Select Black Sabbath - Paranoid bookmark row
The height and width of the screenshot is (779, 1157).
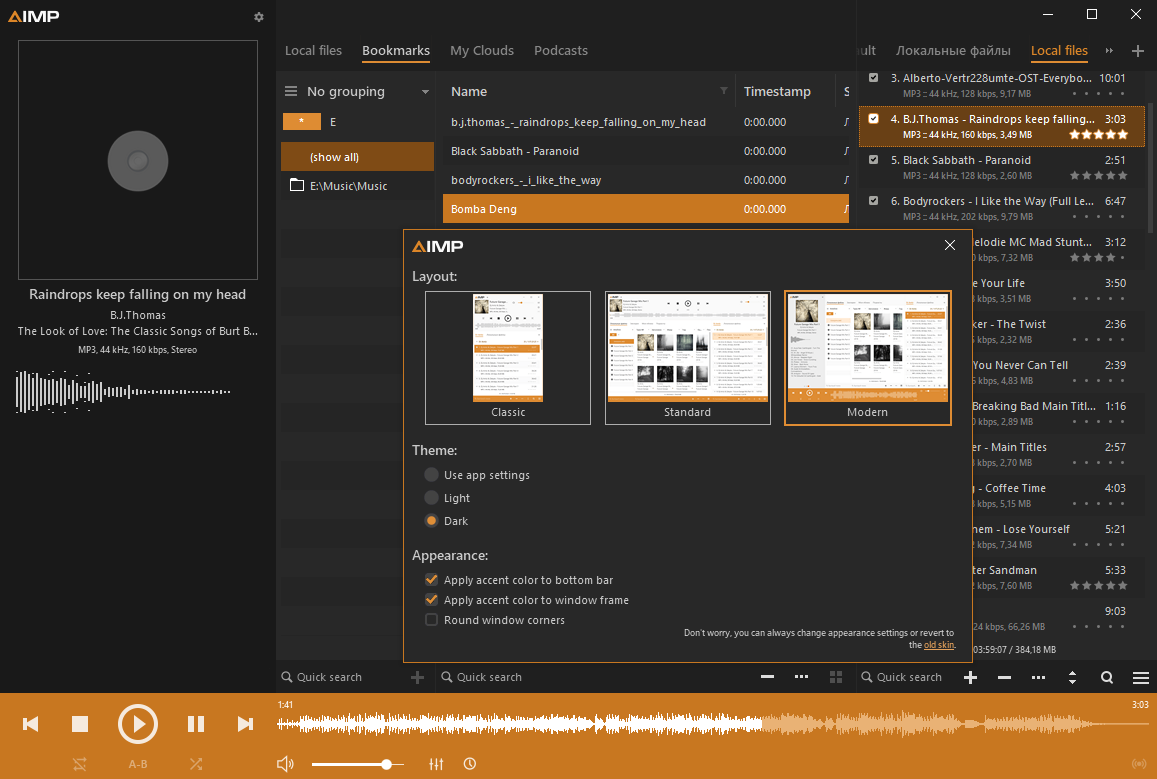[646, 150]
